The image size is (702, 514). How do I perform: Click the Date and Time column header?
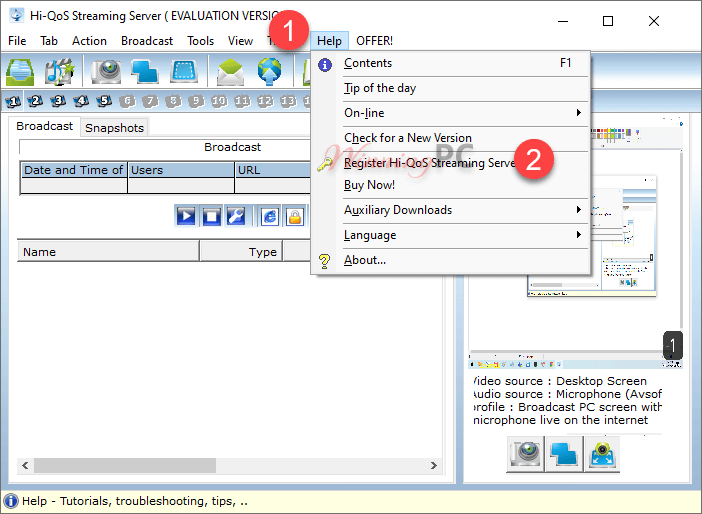tap(74, 170)
